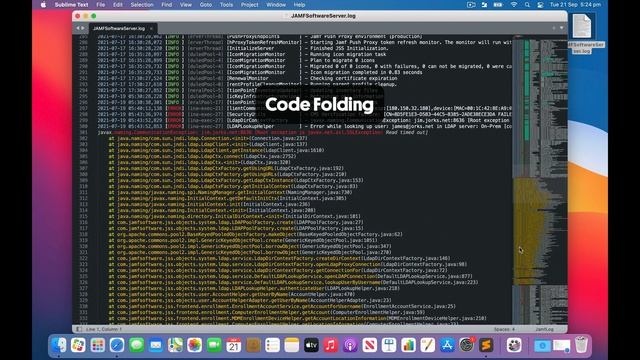Open Messages from the Dock

tap(136, 345)
